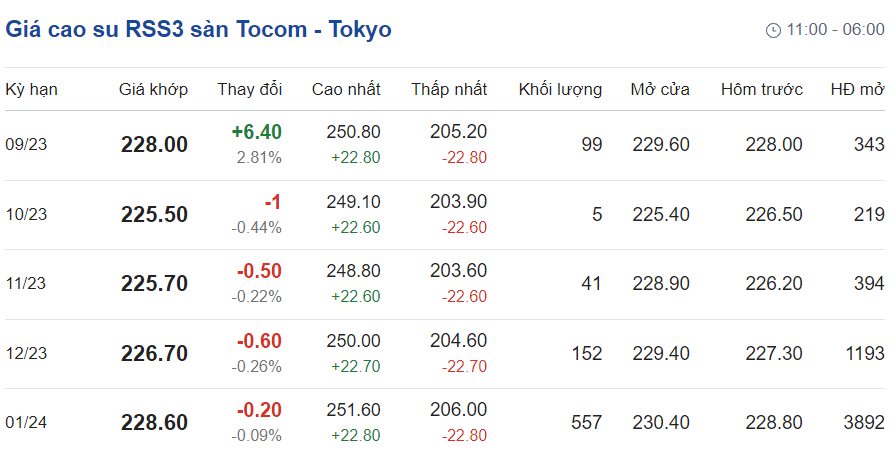Viewport: 896px width, 455px height.
Task: Select the 09/23 contract row label
Action: click(26, 145)
